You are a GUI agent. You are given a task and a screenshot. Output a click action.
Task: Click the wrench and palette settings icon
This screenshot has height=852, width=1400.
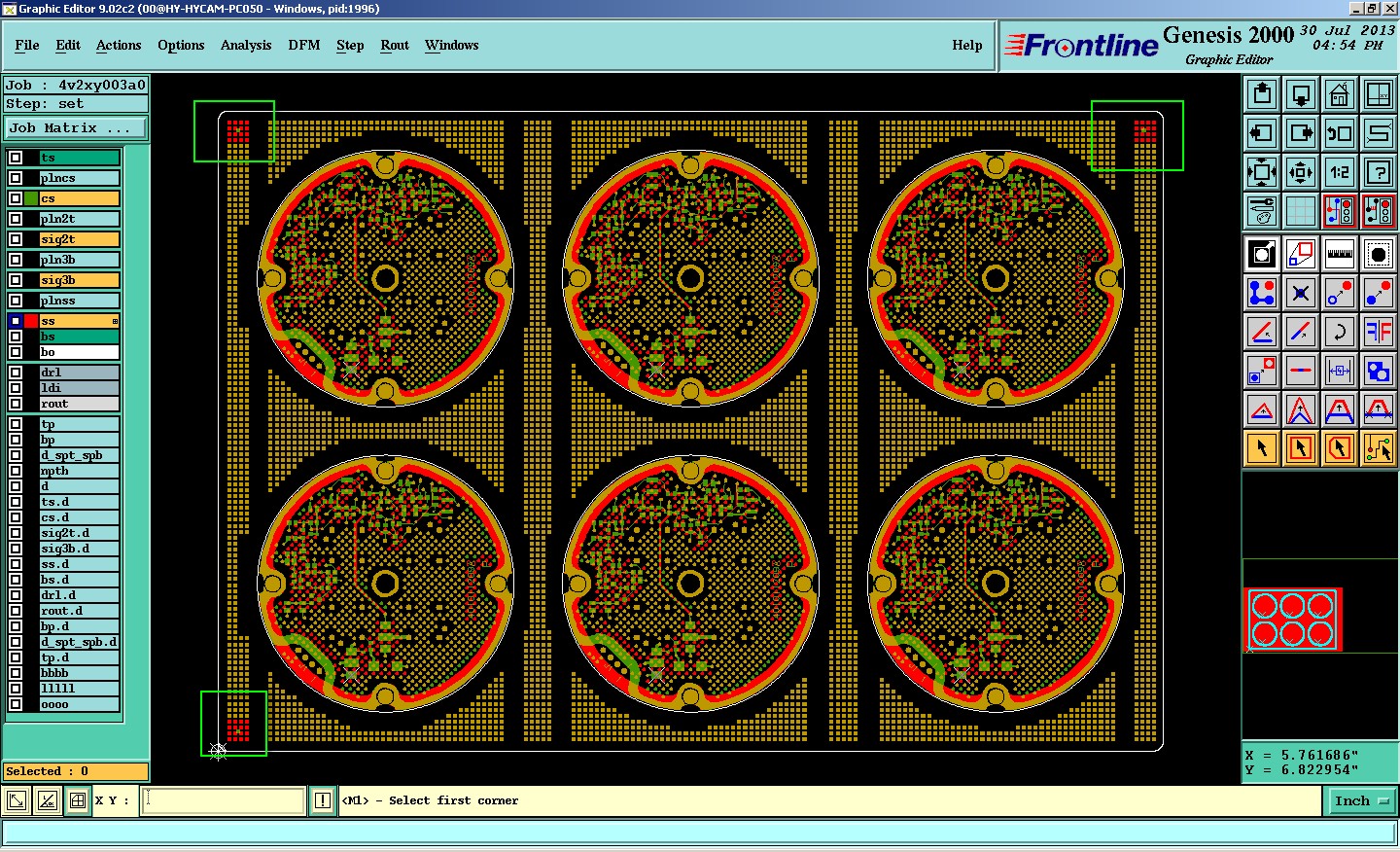coord(1261,211)
